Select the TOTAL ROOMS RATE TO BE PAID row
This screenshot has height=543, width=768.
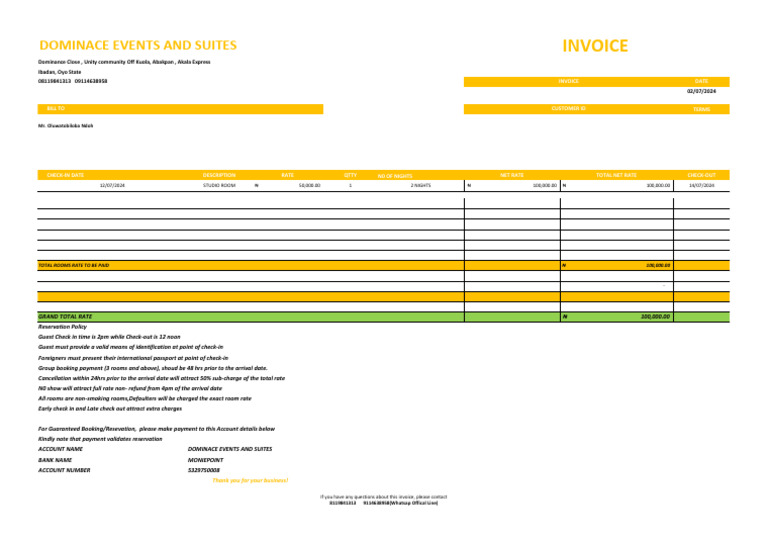[384, 265]
